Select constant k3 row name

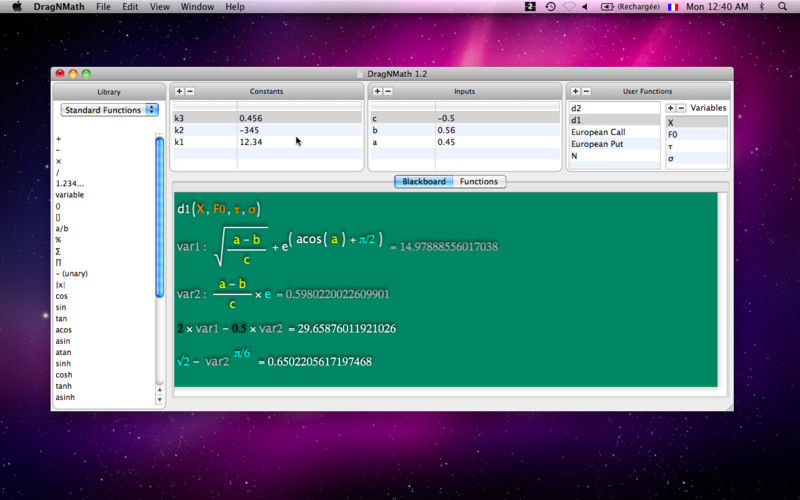(179, 118)
